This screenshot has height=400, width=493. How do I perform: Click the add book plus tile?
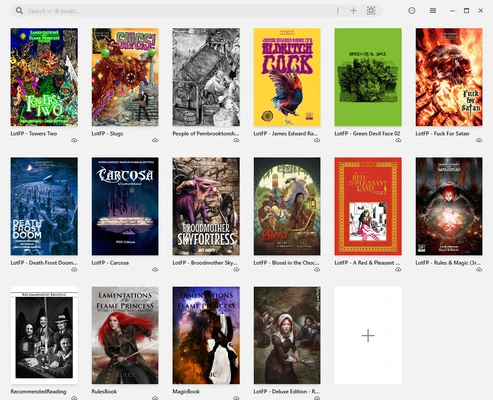pyautogui.click(x=368, y=335)
